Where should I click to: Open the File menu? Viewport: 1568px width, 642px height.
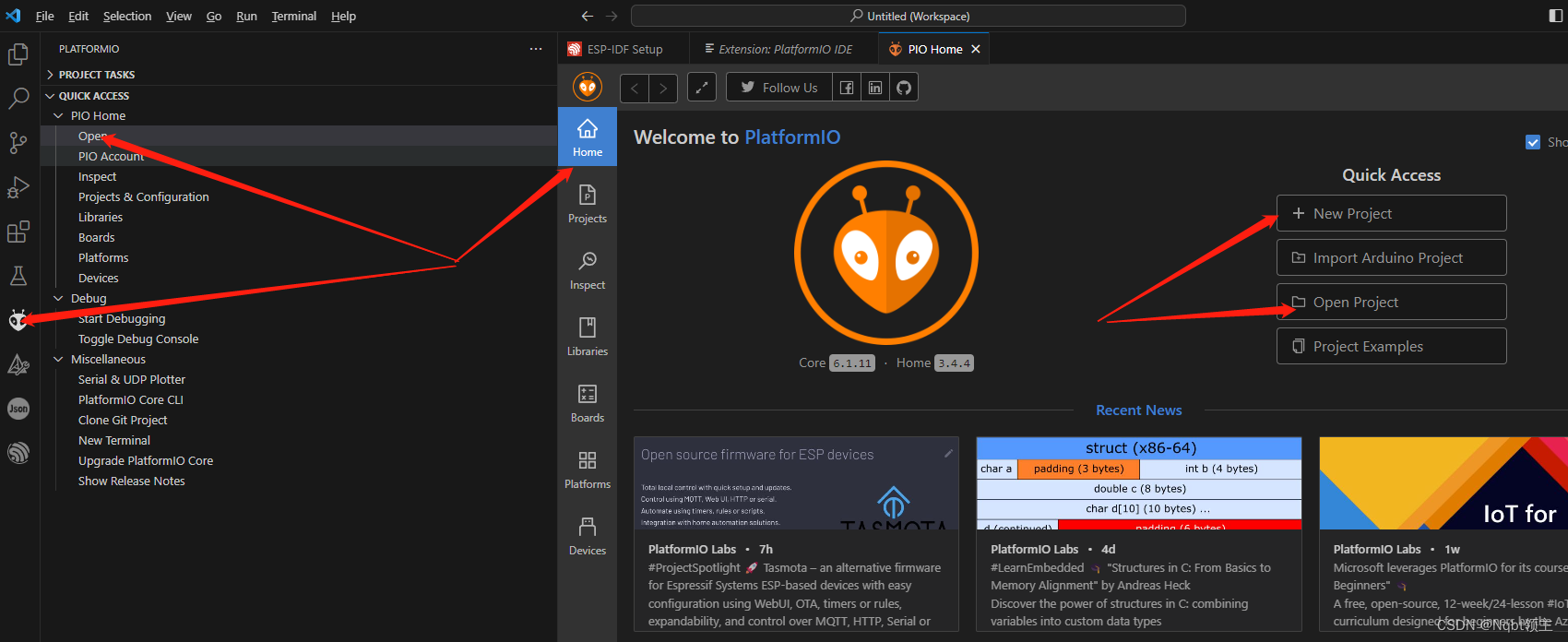(44, 16)
